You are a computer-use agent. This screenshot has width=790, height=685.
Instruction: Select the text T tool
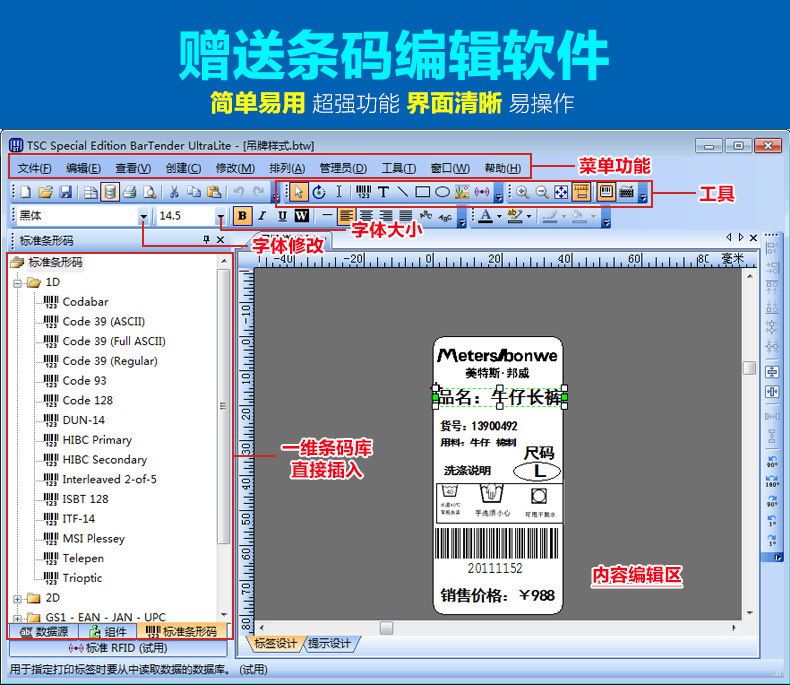pos(383,192)
